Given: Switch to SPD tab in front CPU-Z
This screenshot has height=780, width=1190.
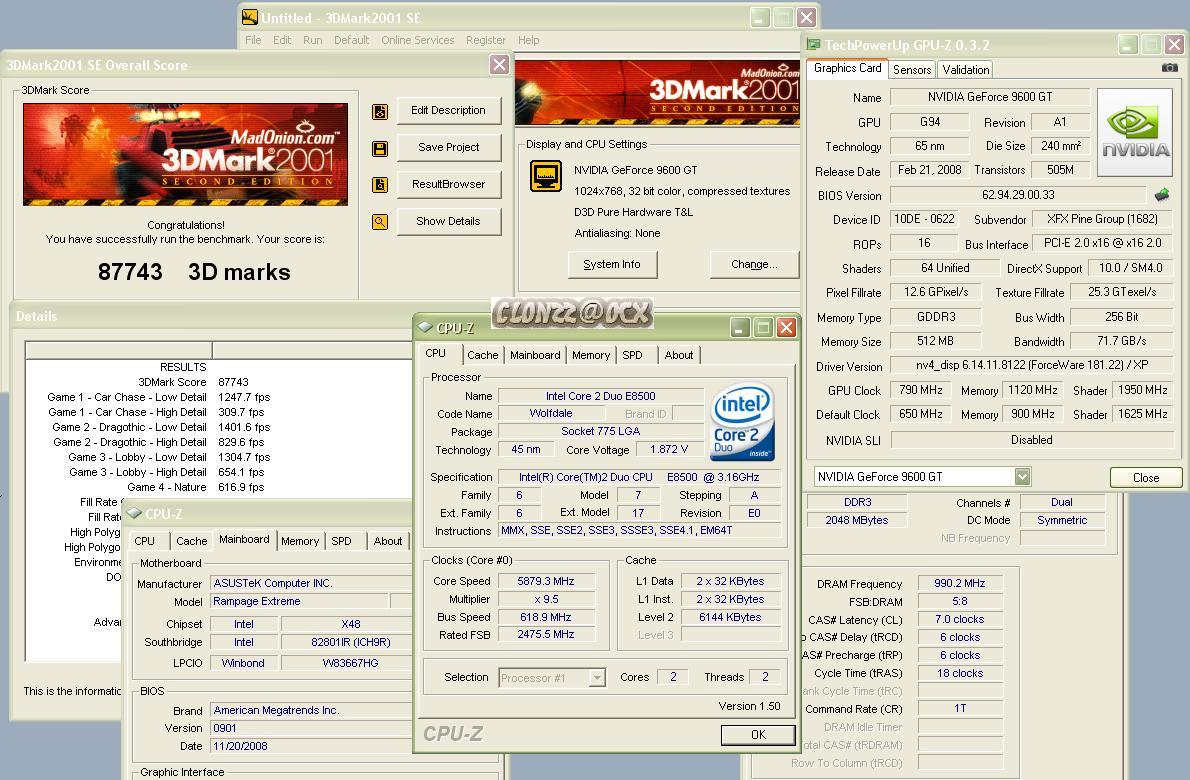Looking at the screenshot, I should coord(632,355).
